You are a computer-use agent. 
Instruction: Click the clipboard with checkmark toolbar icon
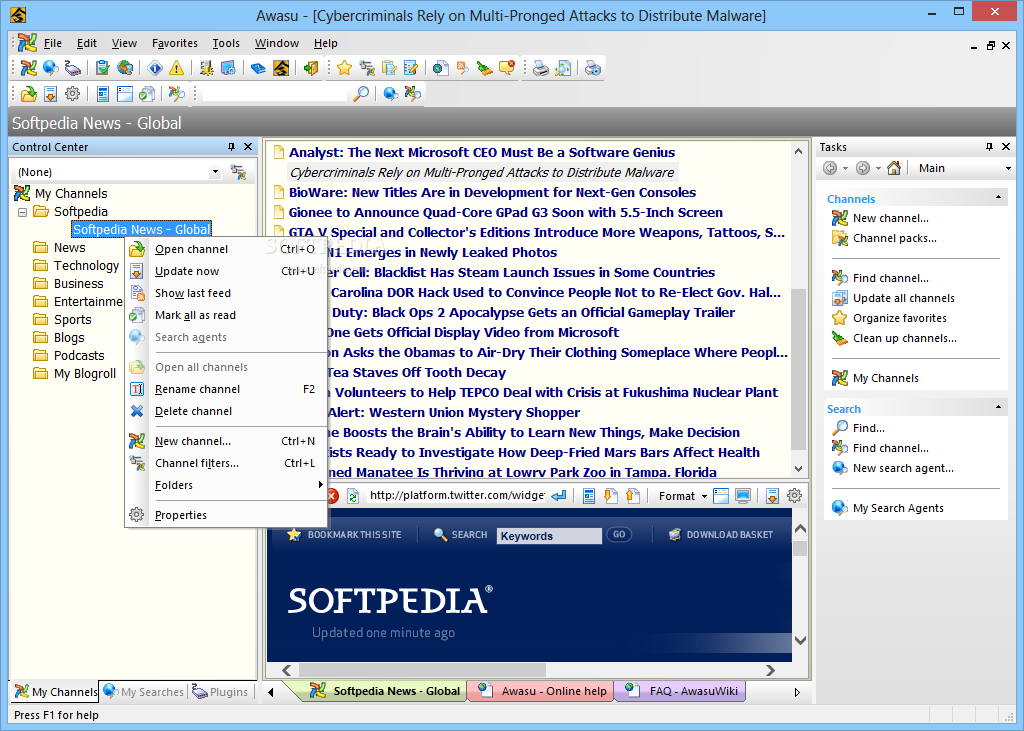[103, 68]
